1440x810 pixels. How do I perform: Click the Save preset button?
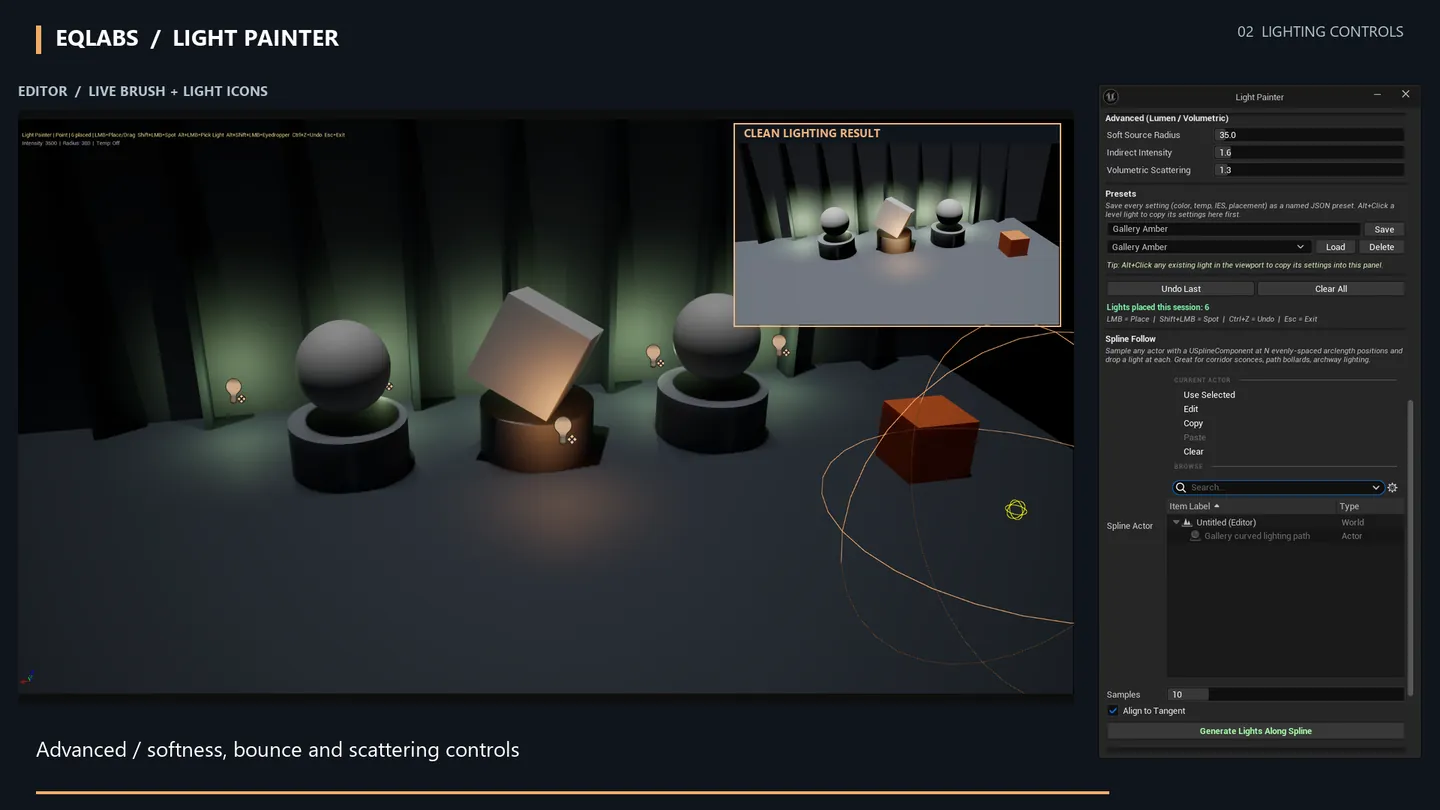coord(1384,229)
